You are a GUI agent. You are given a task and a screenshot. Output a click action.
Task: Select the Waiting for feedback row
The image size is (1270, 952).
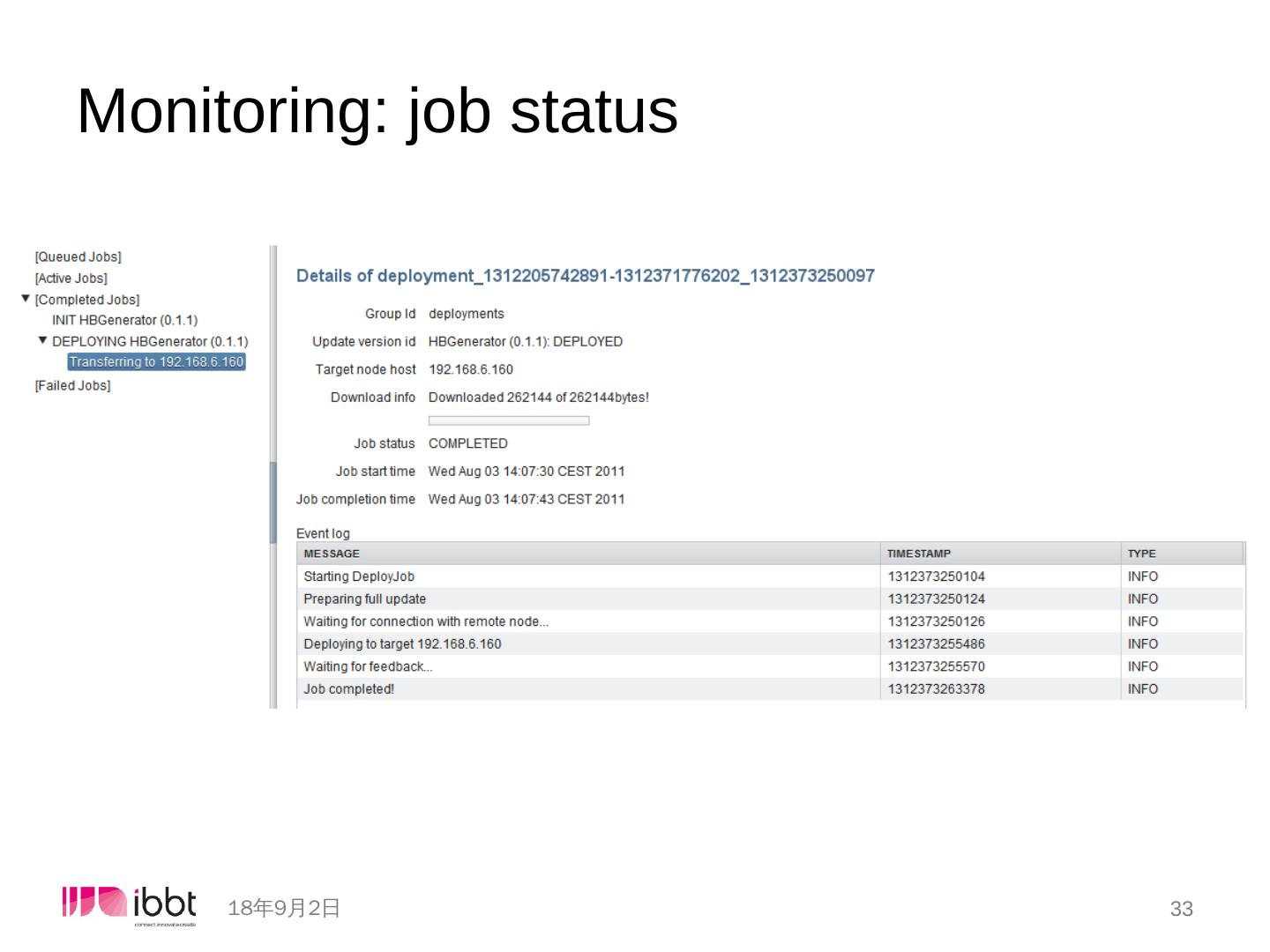coord(368,666)
